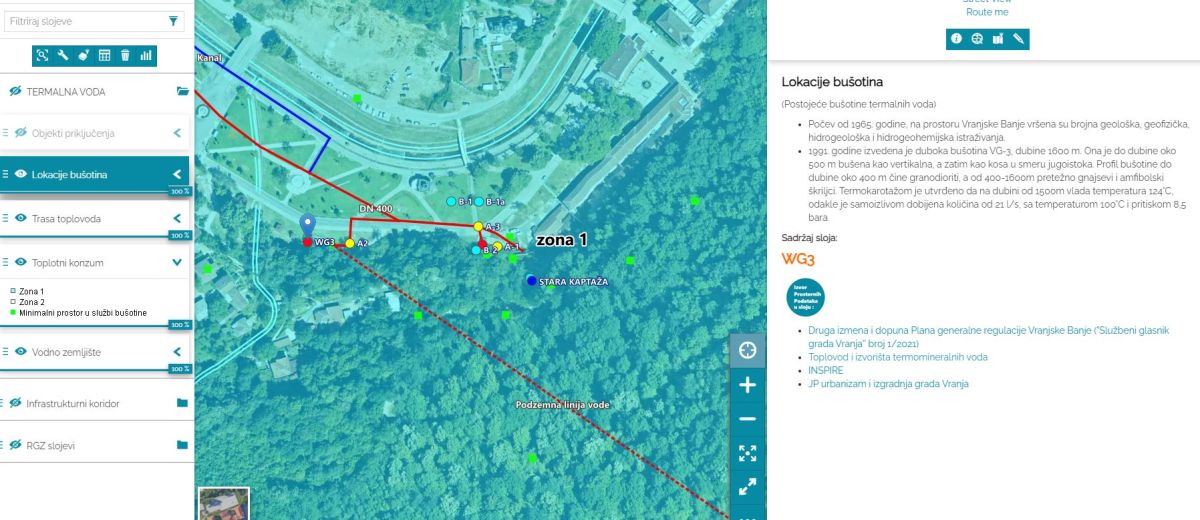
Task: Click the locate-me crosshair map button
Action: point(747,350)
